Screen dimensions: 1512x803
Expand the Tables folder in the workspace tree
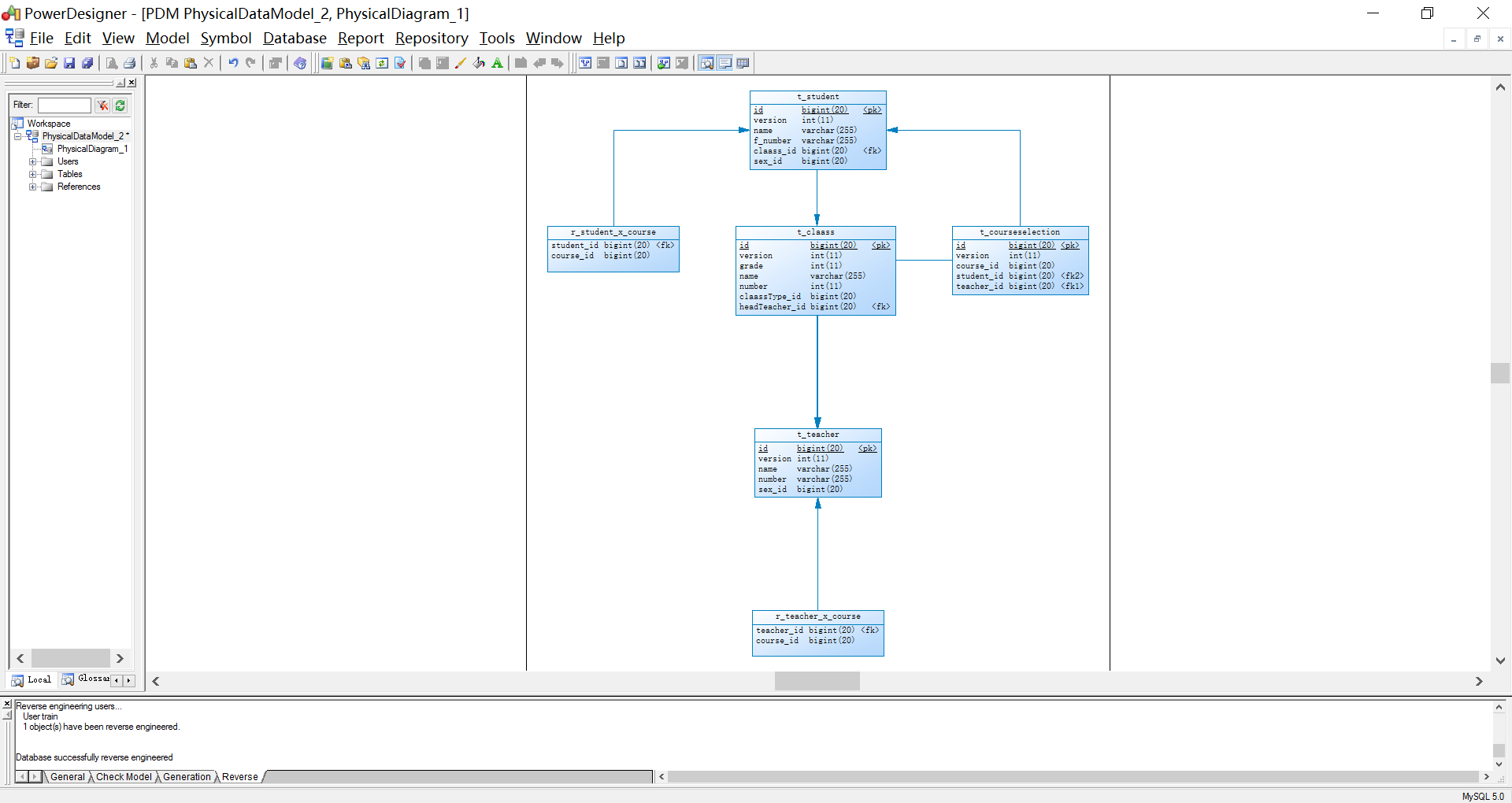31,174
